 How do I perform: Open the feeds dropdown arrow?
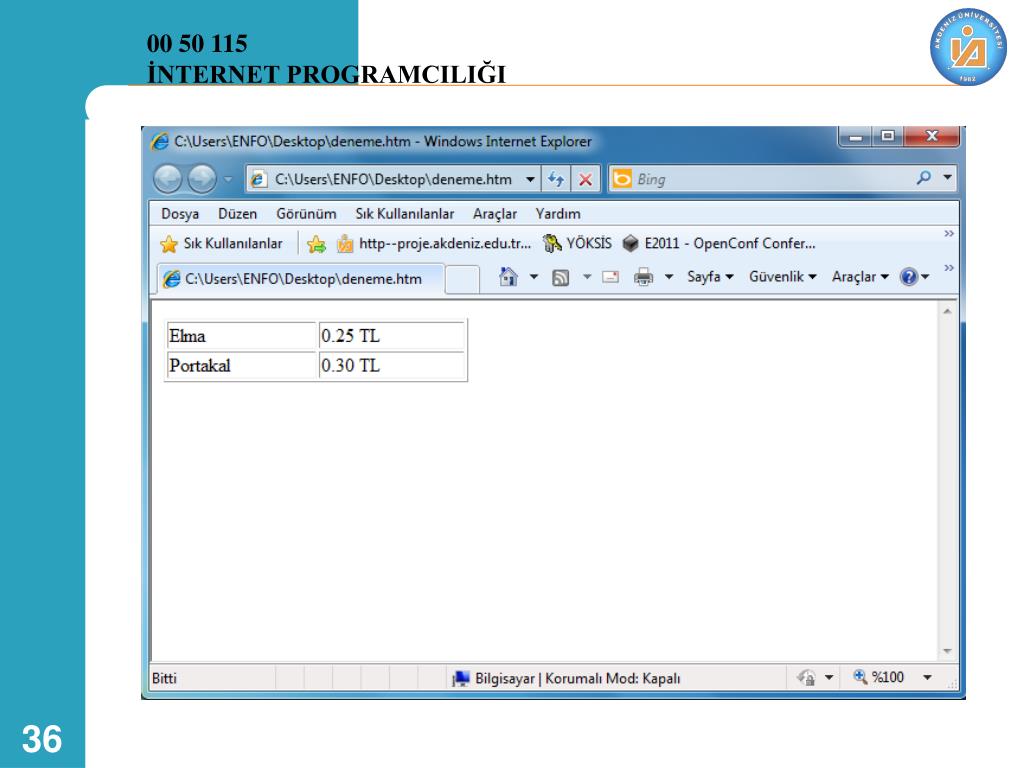[586, 277]
